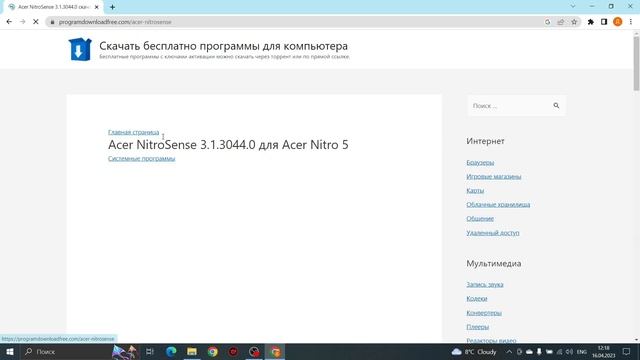Open the 'Системные программы' category link

(142, 158)
